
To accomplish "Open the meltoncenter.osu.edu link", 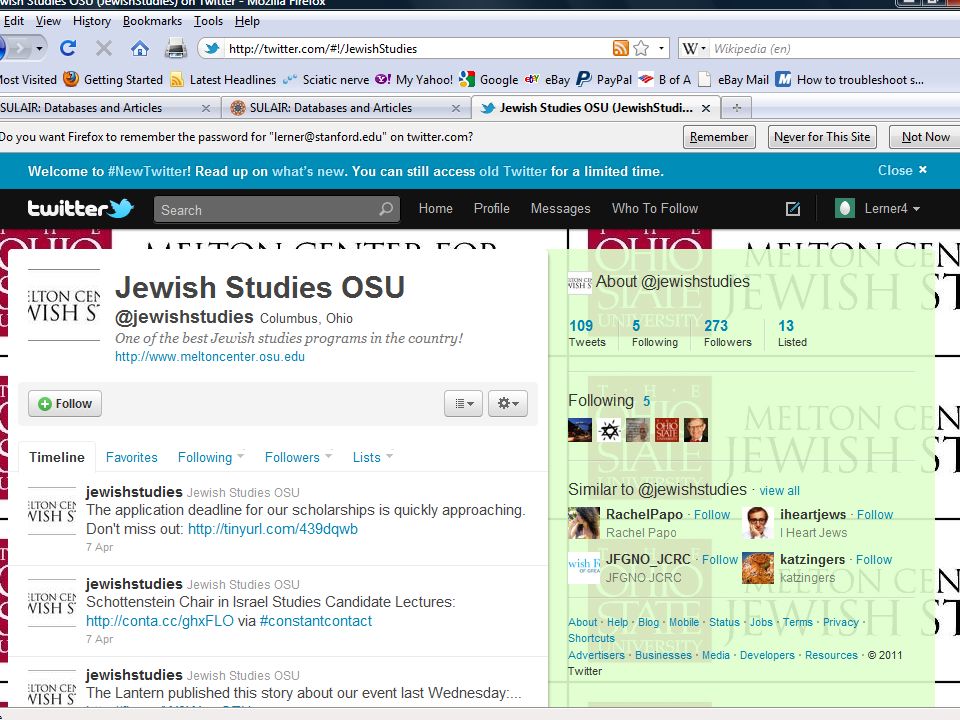I will coord(210,356).
